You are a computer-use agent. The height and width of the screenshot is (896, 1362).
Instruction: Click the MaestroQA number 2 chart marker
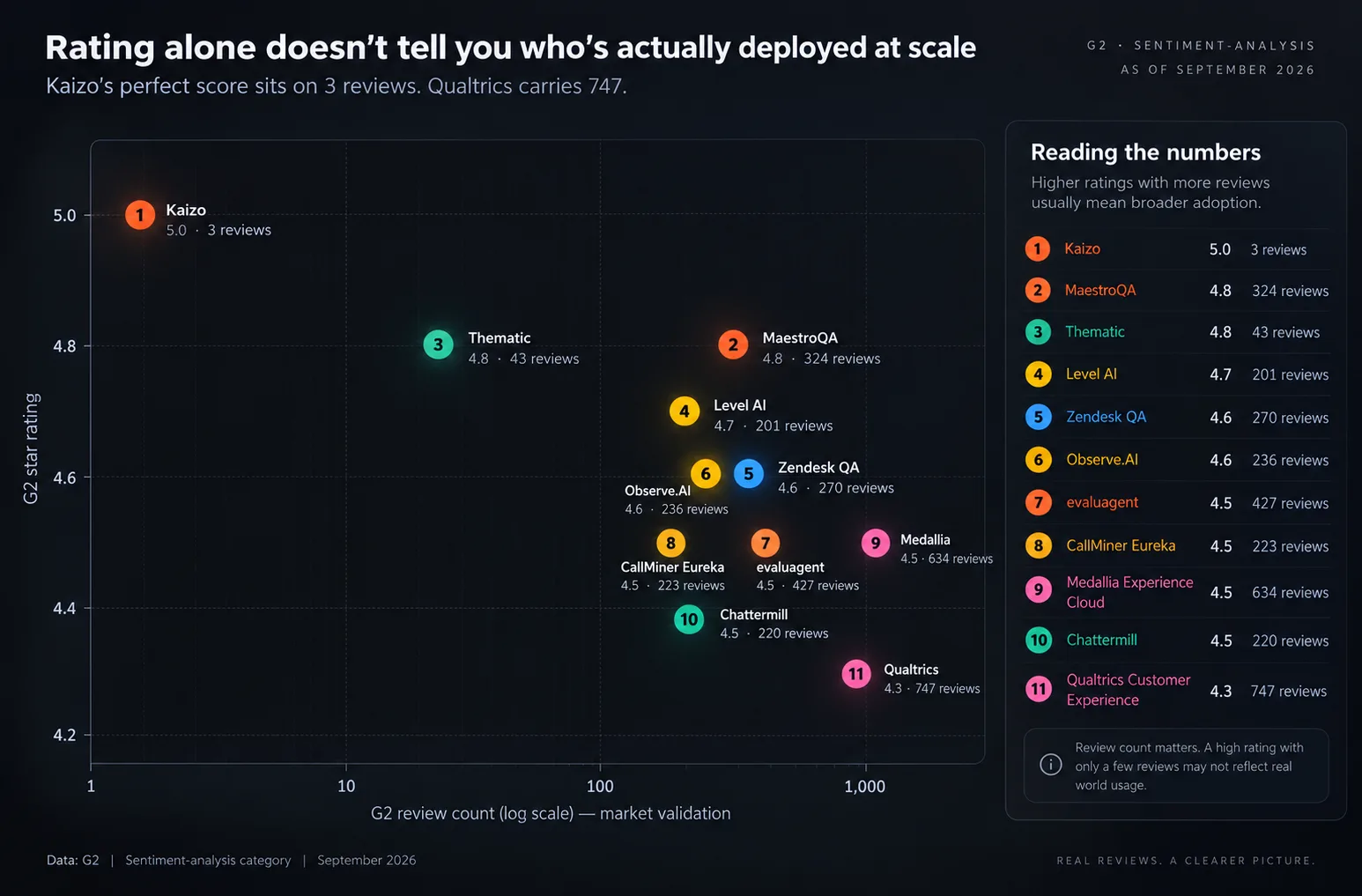coord(733,345)
